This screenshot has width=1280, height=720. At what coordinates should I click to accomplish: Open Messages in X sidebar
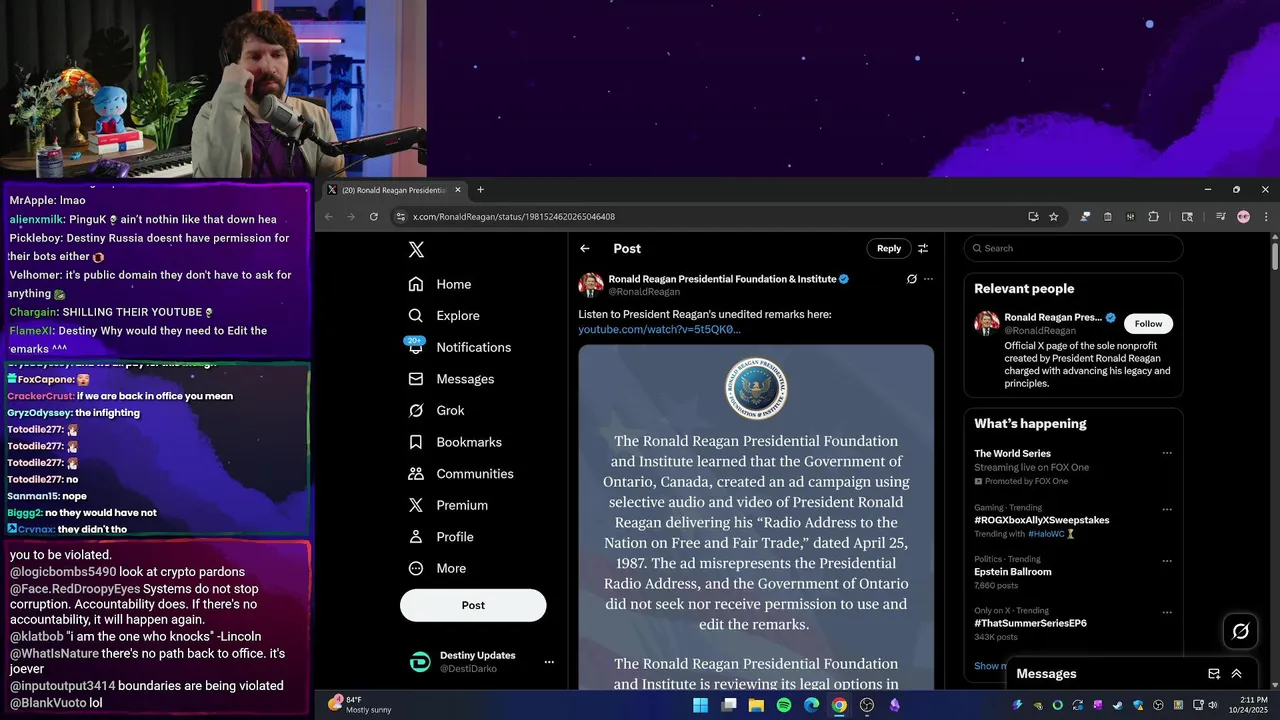pos(451,379)
